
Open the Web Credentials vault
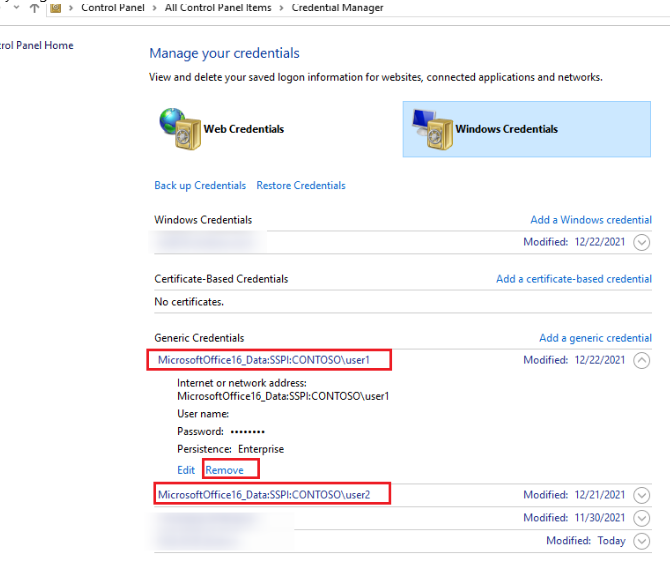(222, 129)
